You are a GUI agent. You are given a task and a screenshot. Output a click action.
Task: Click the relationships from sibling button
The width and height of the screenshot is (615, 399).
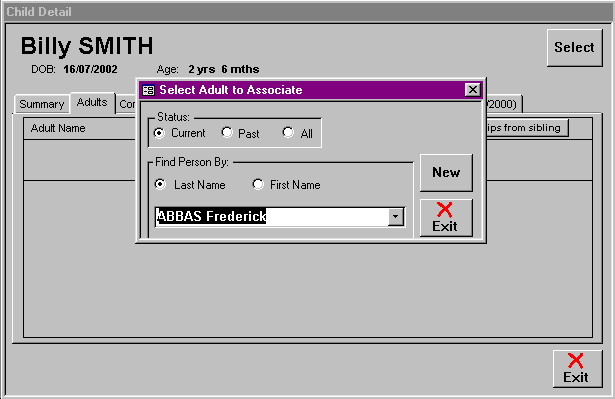pyautogui.click(x=527, y=128)
